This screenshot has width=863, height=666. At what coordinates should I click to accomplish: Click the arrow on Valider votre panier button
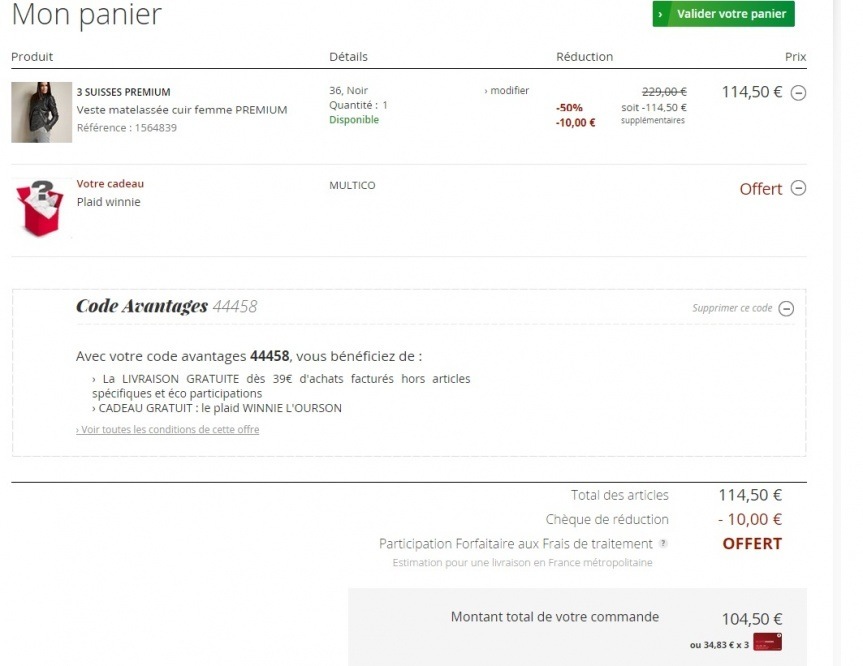click(660, 14)
